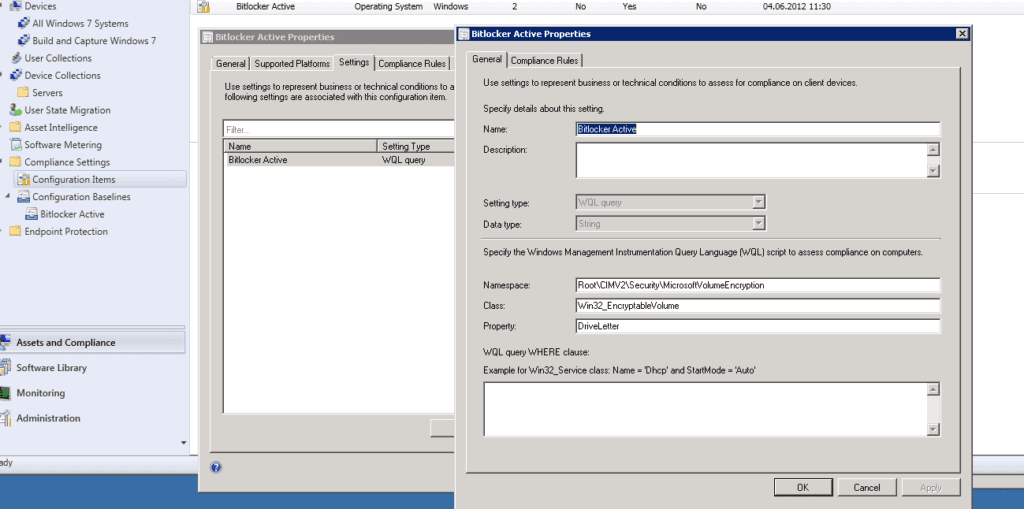
Task: Click WHERE clause scrollbar down arrow
Action: click(x=934, y=429)
